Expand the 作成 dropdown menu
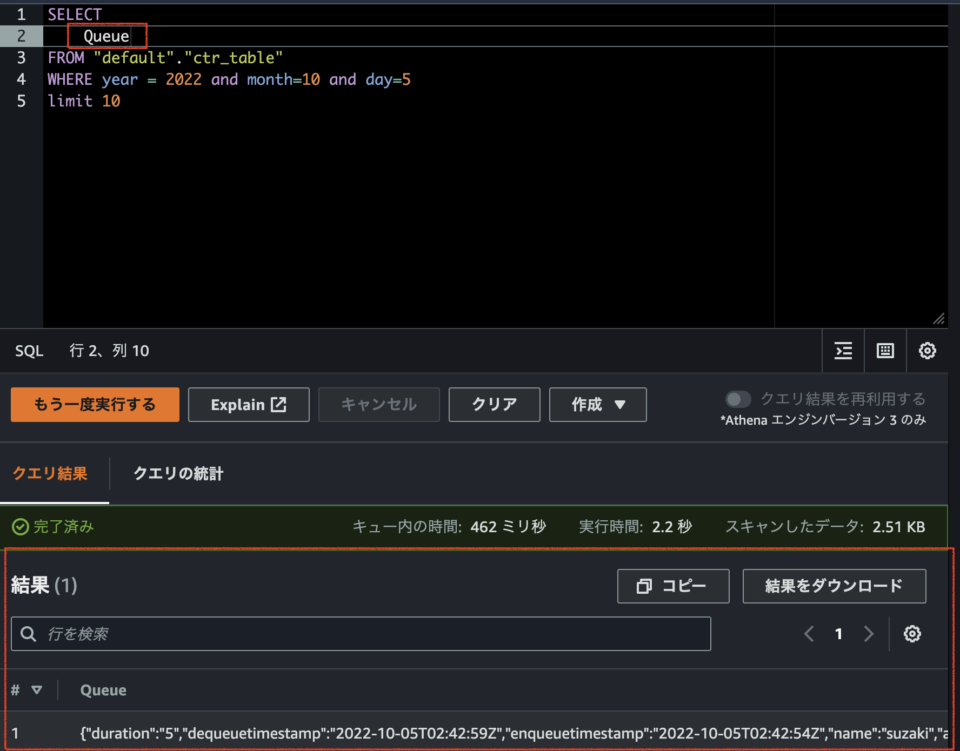The width and height of the screenshot is (960, 751). 598,405
